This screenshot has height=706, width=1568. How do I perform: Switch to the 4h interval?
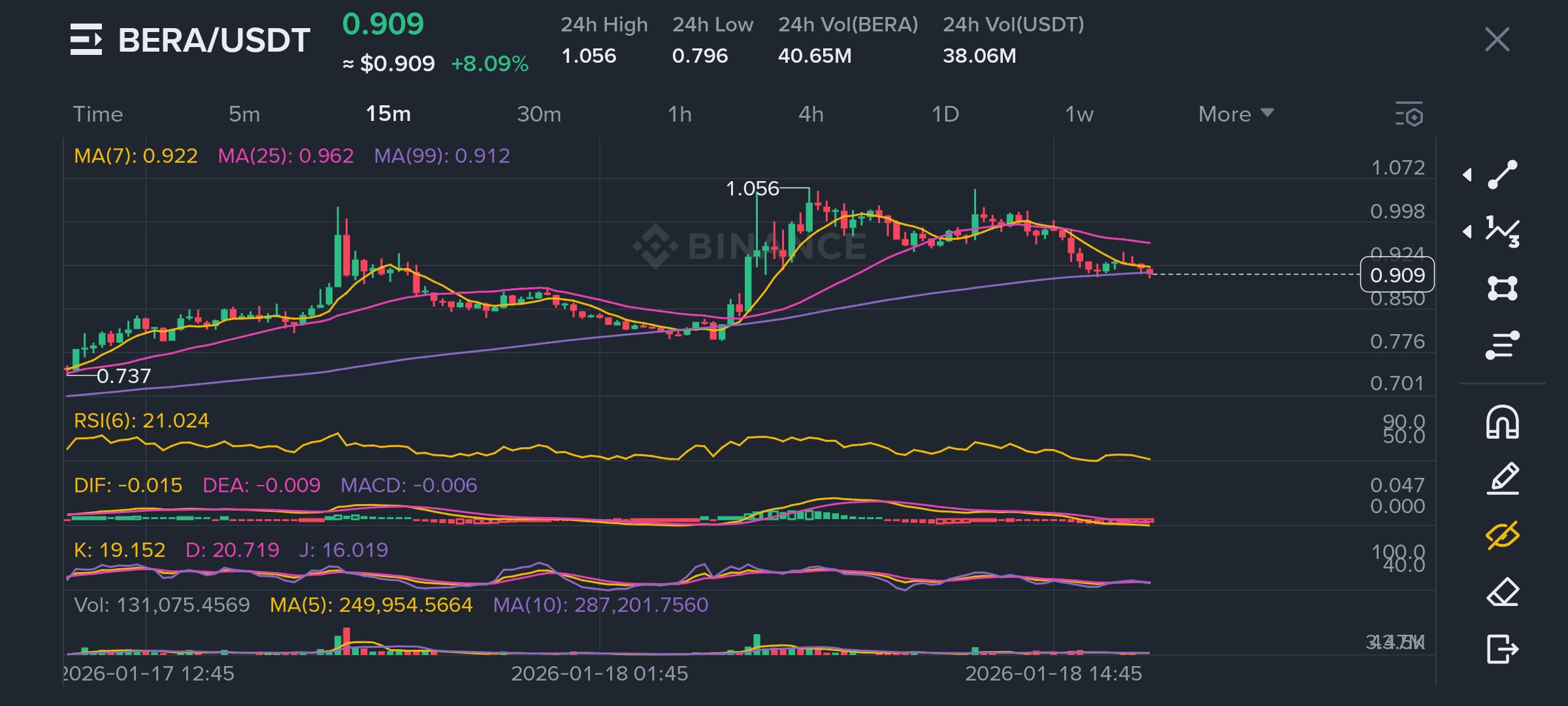pos(811,114)
